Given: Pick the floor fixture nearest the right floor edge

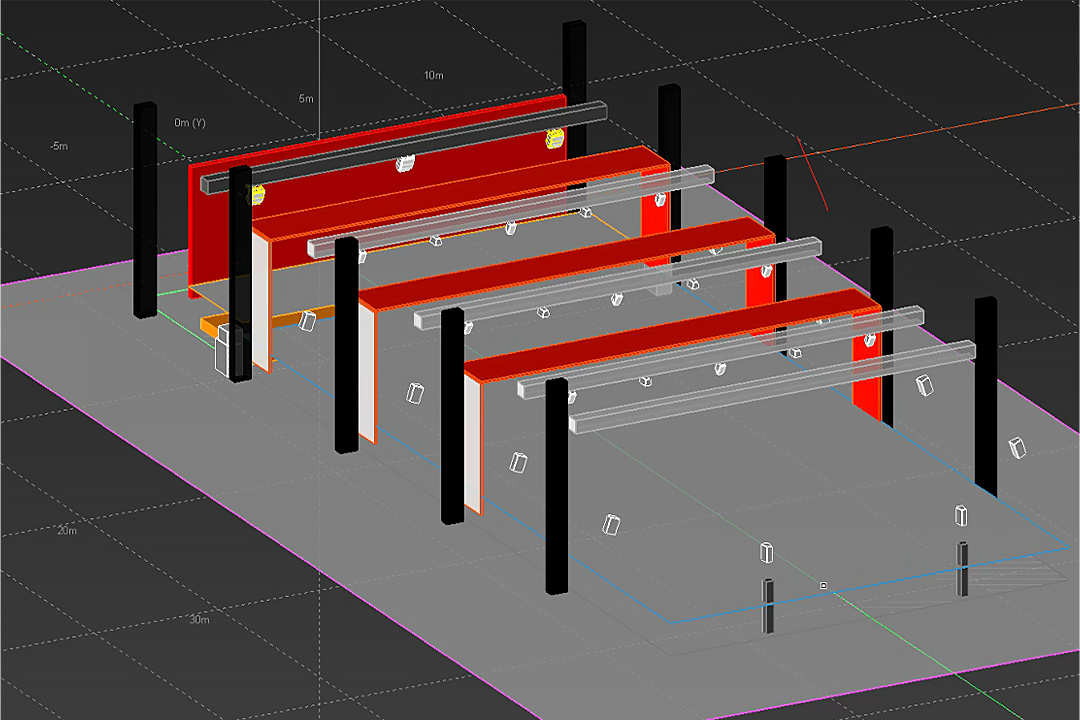Looking at the screenshot, I should click(1018, 446).
